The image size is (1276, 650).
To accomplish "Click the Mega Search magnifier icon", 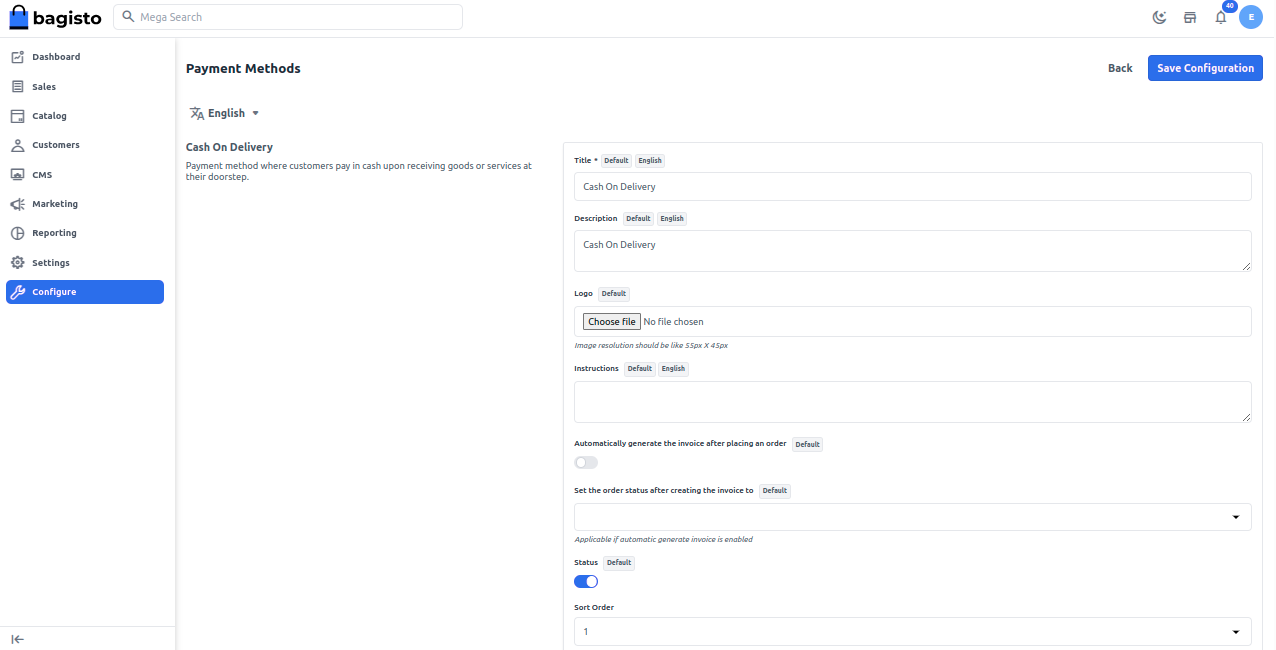I will pos(128,17).
